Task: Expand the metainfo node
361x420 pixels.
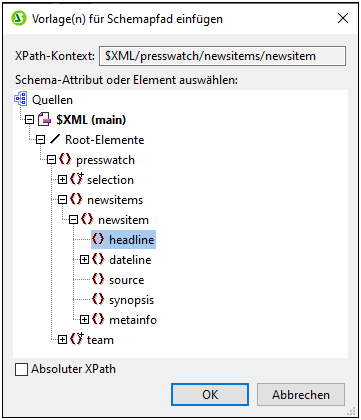Action: (84, 320)
